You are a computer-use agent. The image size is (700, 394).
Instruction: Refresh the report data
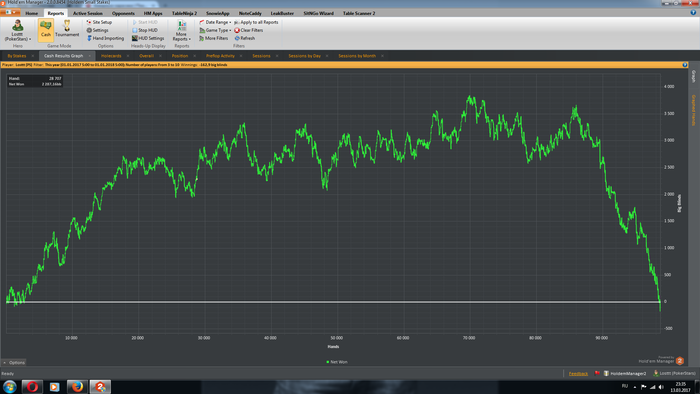(245, 38)
